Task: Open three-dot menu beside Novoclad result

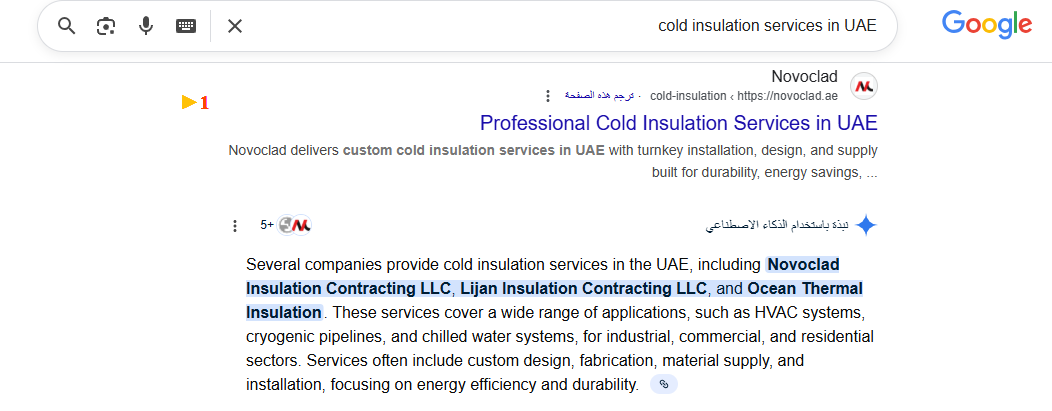Action: tap(548, 96)
